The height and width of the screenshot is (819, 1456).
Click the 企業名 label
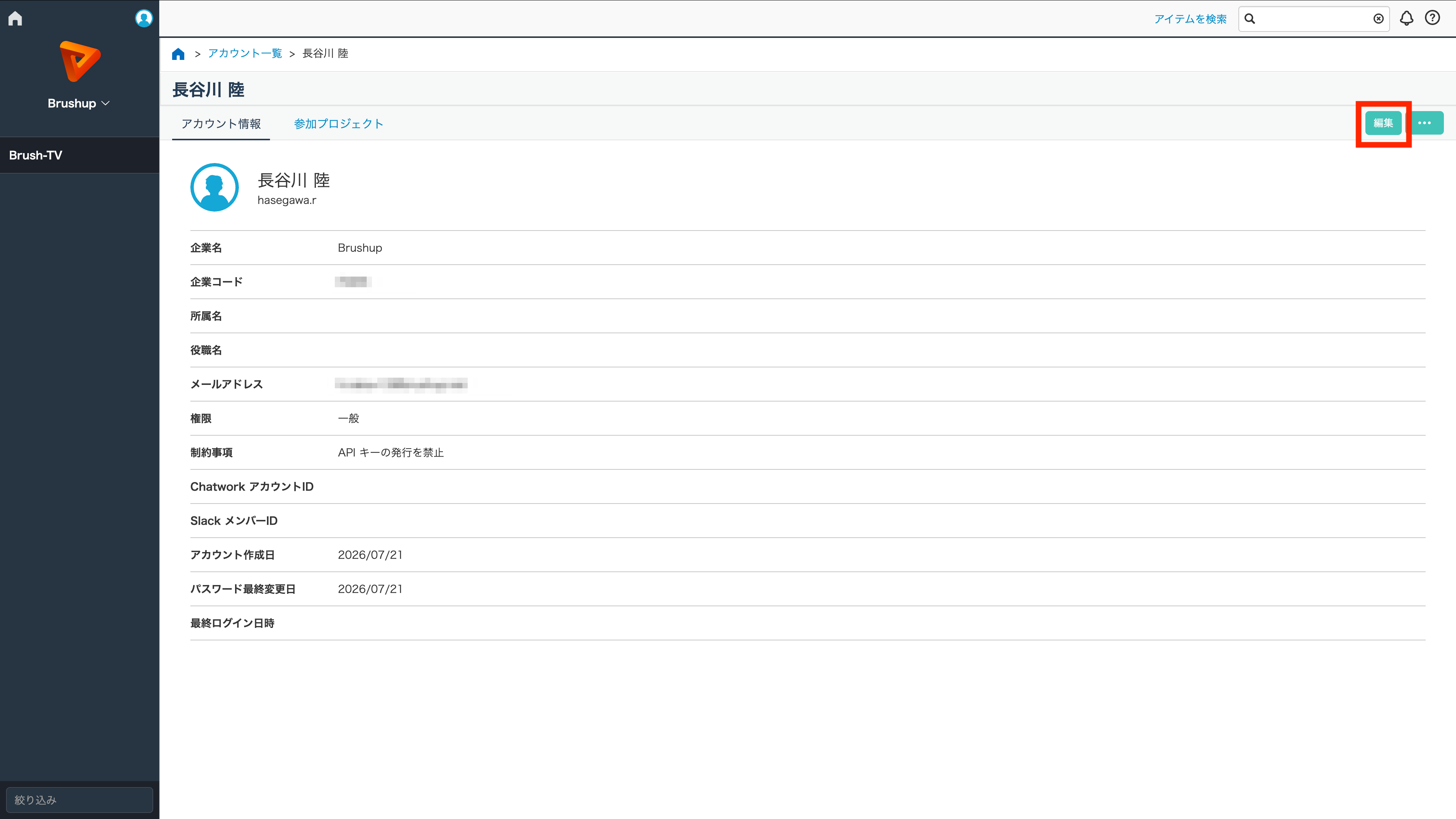[206, 248]
